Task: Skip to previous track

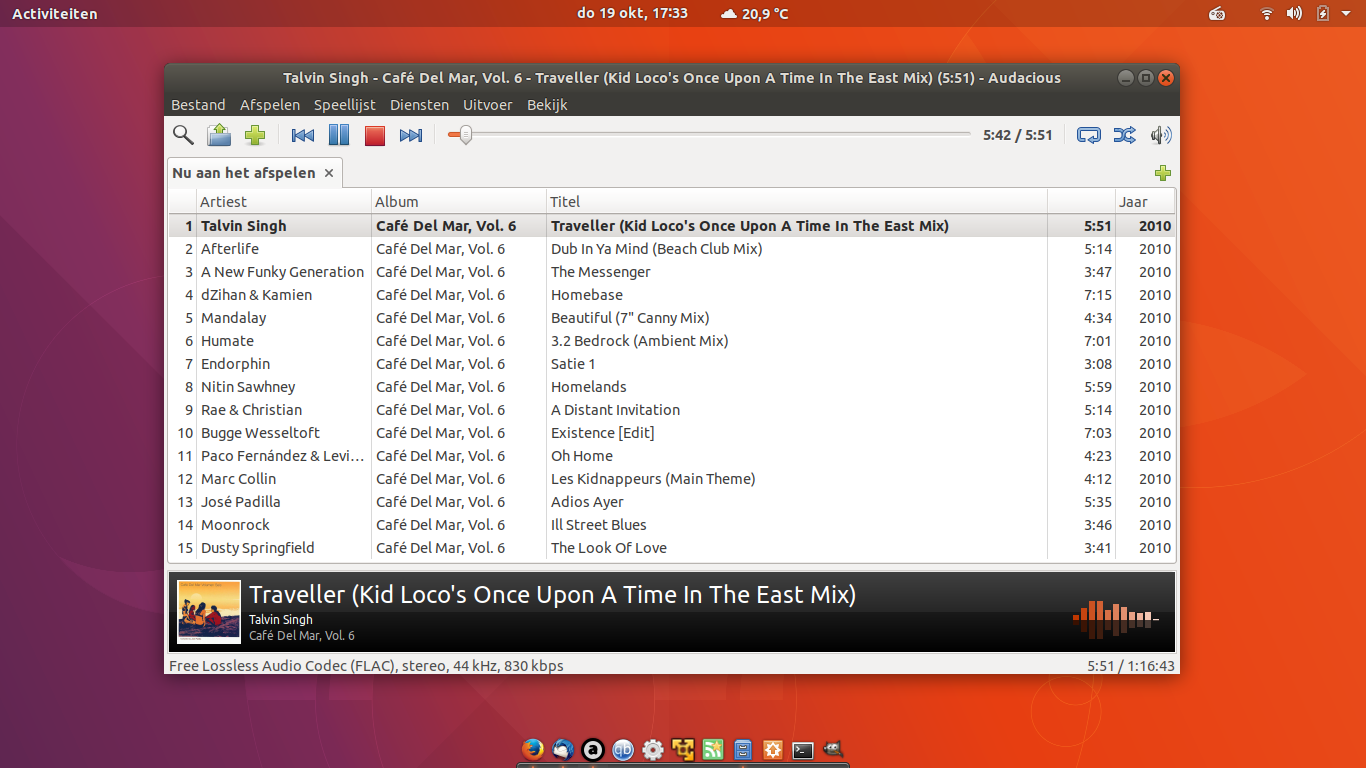Action: (x=302, y=135)
